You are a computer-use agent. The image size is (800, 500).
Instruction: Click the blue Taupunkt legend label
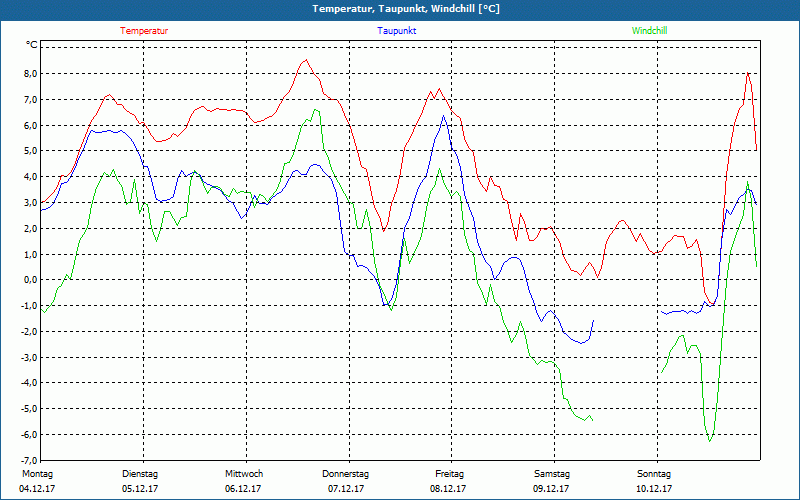pos(396,31)
